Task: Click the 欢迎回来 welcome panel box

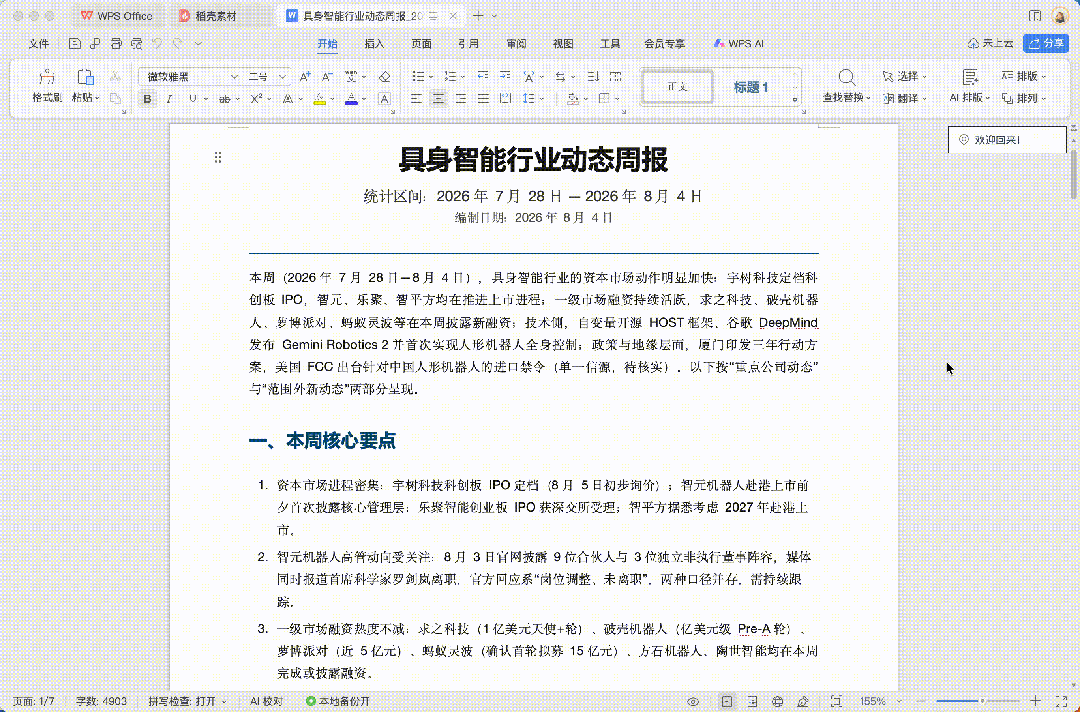Action: [1007, 140]
